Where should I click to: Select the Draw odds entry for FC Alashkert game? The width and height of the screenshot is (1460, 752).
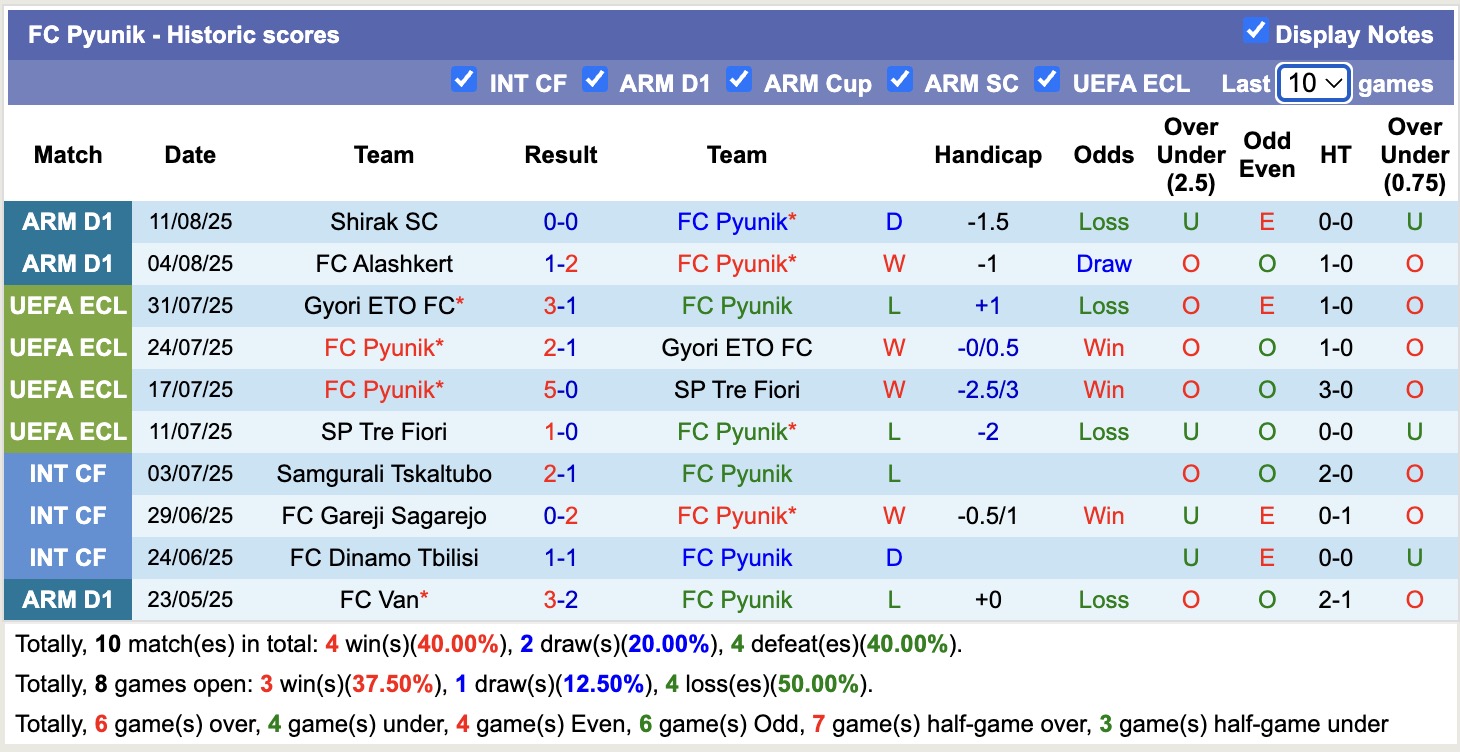pyautogui.click(x=1103, y=264)
